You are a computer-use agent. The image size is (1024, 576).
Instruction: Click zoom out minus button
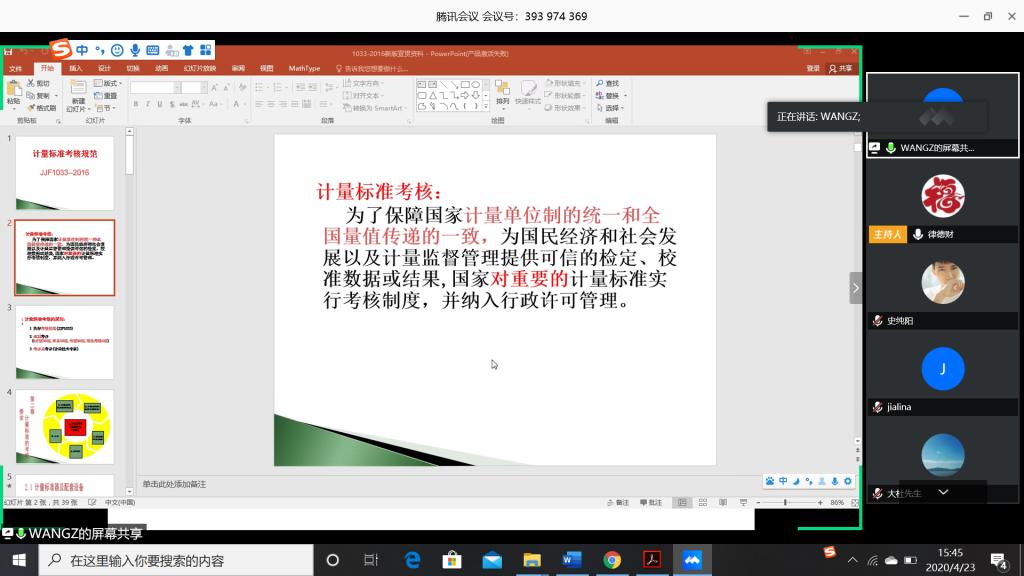pos(758,503)
